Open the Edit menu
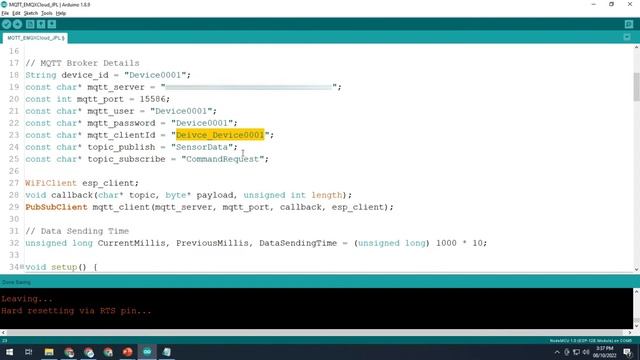Viewport: 640px width, 360px height. click(x=16, y=13)
